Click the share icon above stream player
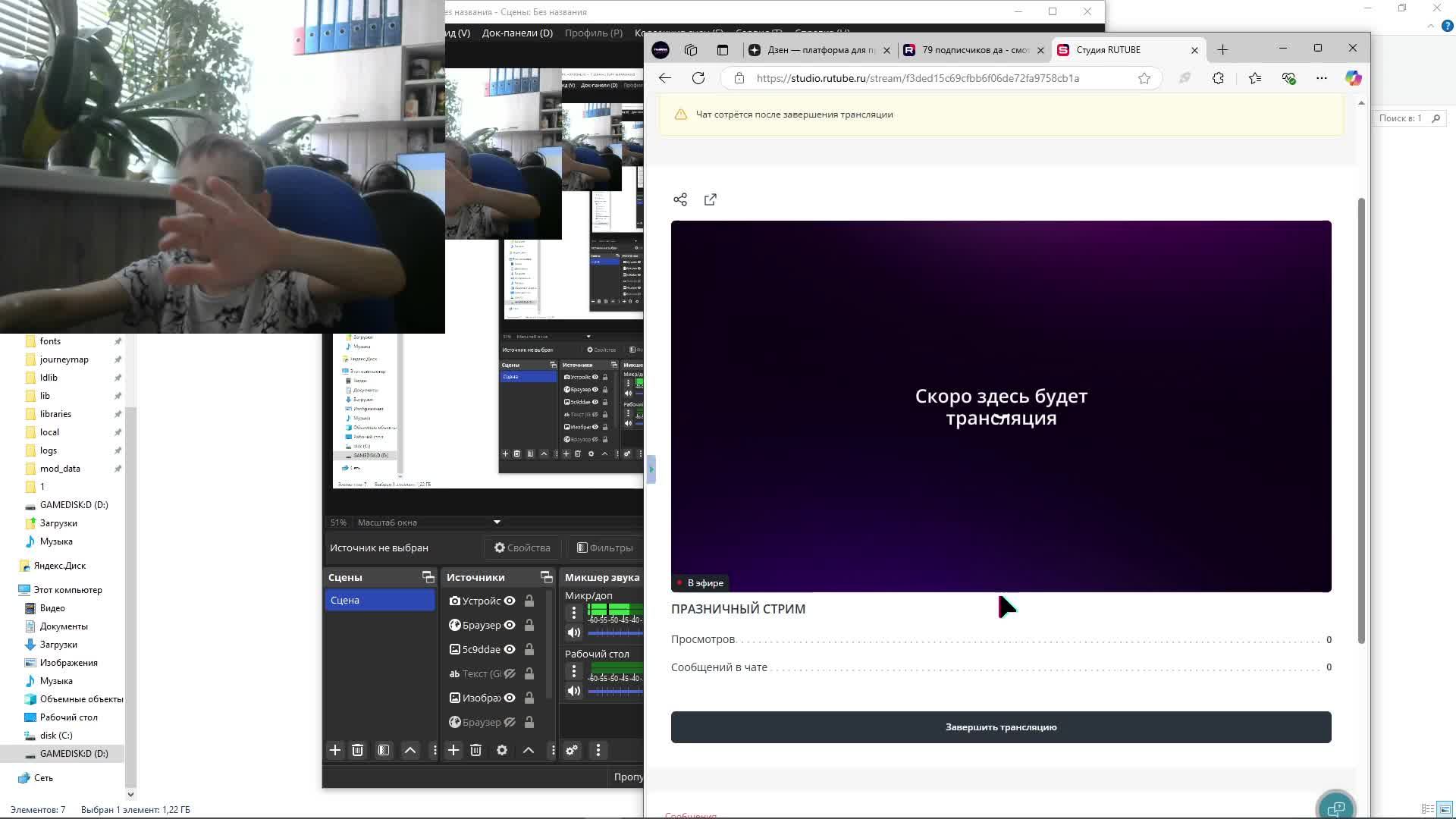Image resolution: width=1456 pixels, height=819 pixels. 680,199
